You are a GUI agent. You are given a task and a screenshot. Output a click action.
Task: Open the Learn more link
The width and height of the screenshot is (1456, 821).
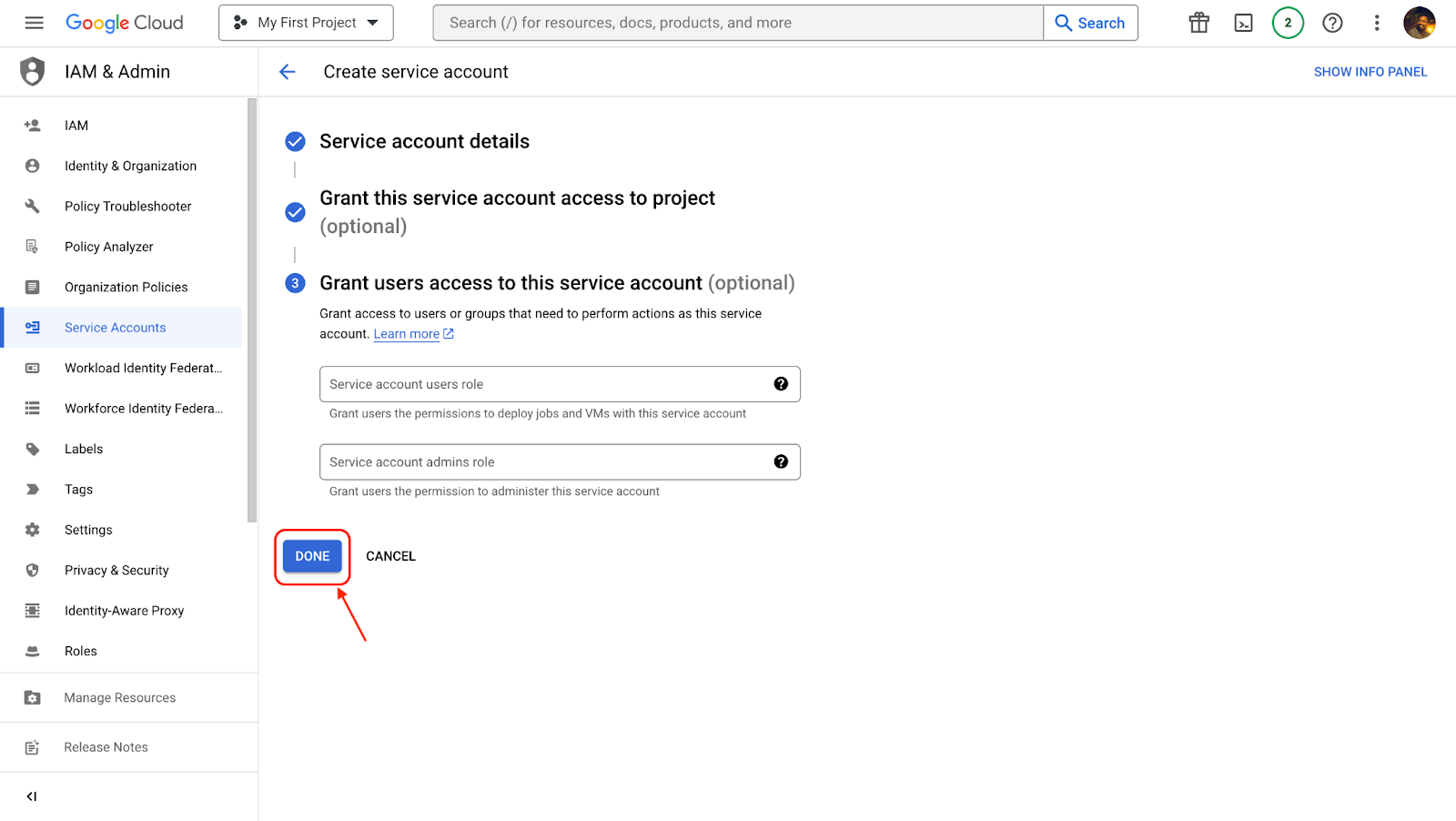406,334
